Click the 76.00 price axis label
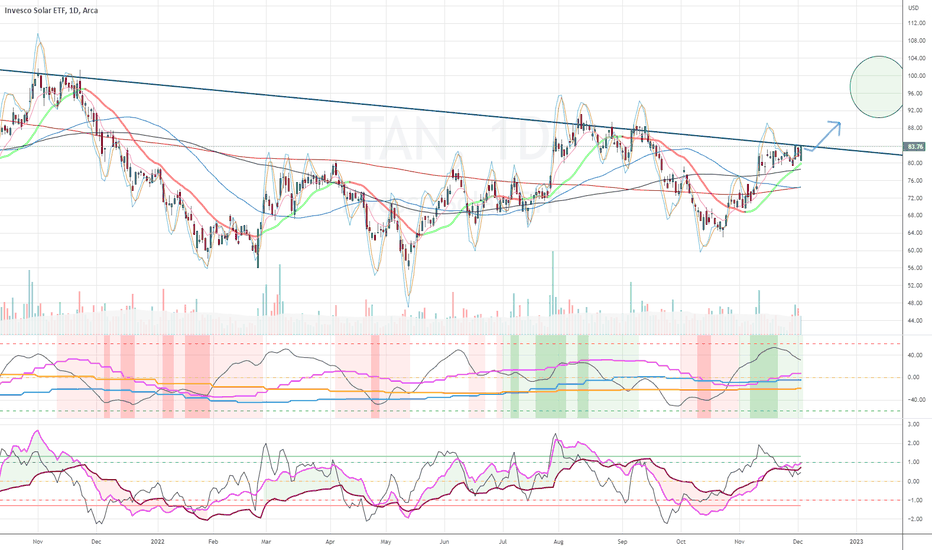932x550 pixels. (x=915, y=181)
